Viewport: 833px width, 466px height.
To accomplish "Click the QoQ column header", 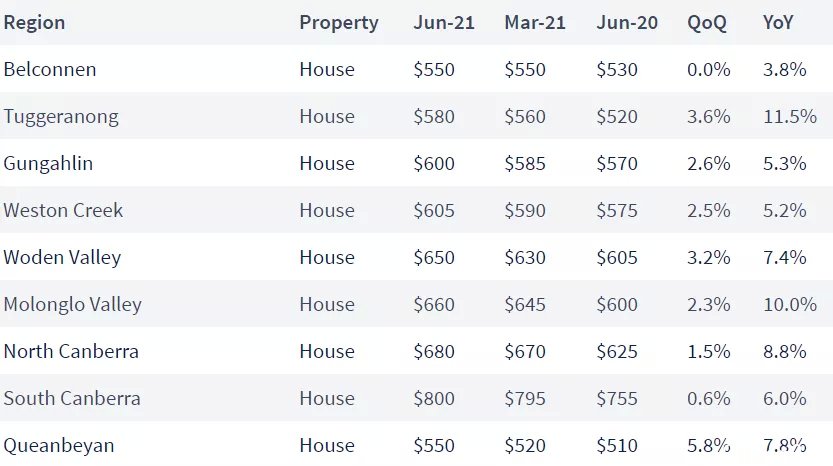I will click(x=707, y=23).
